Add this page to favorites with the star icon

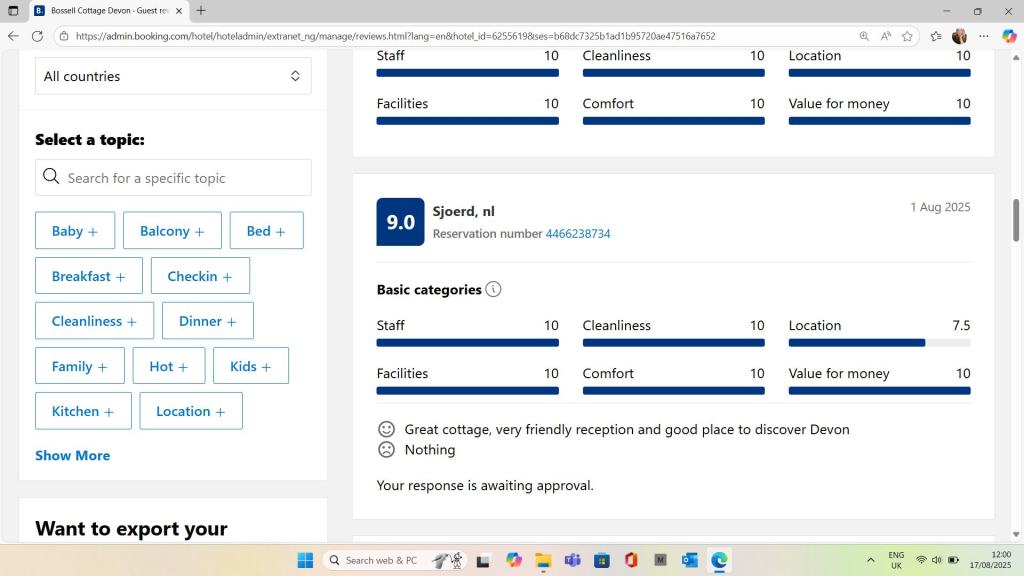point(907,36)
